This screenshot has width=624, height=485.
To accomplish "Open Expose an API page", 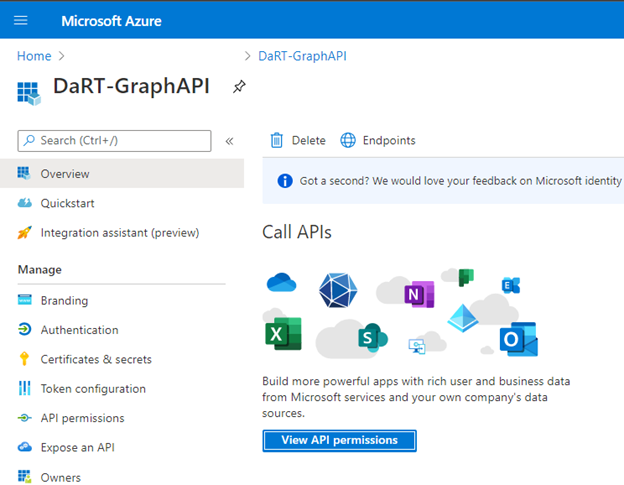I will [x=77, y=447].
